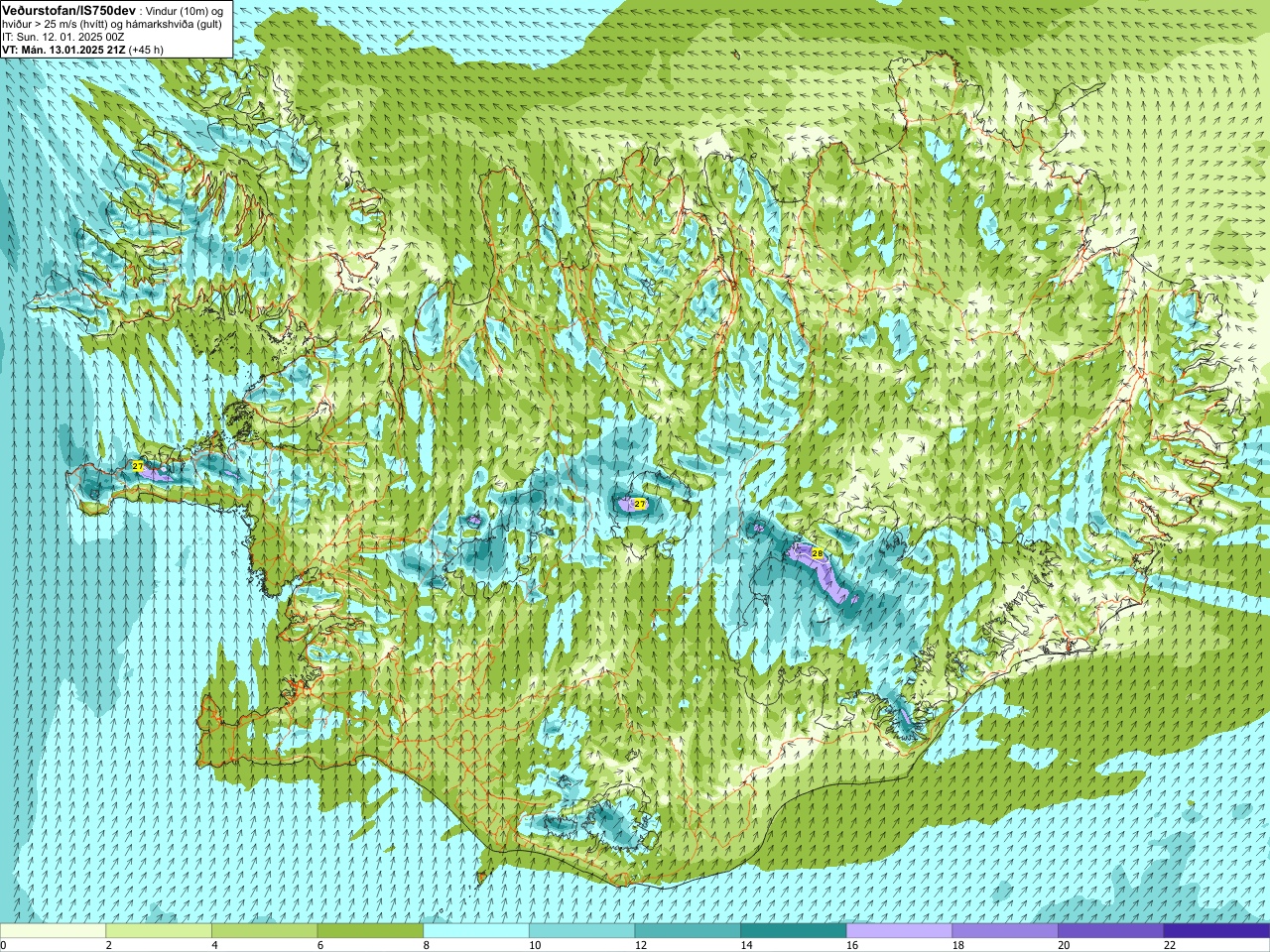Click the 18–20 m/s medium purple legend swatch

(x=1005, y=931)
